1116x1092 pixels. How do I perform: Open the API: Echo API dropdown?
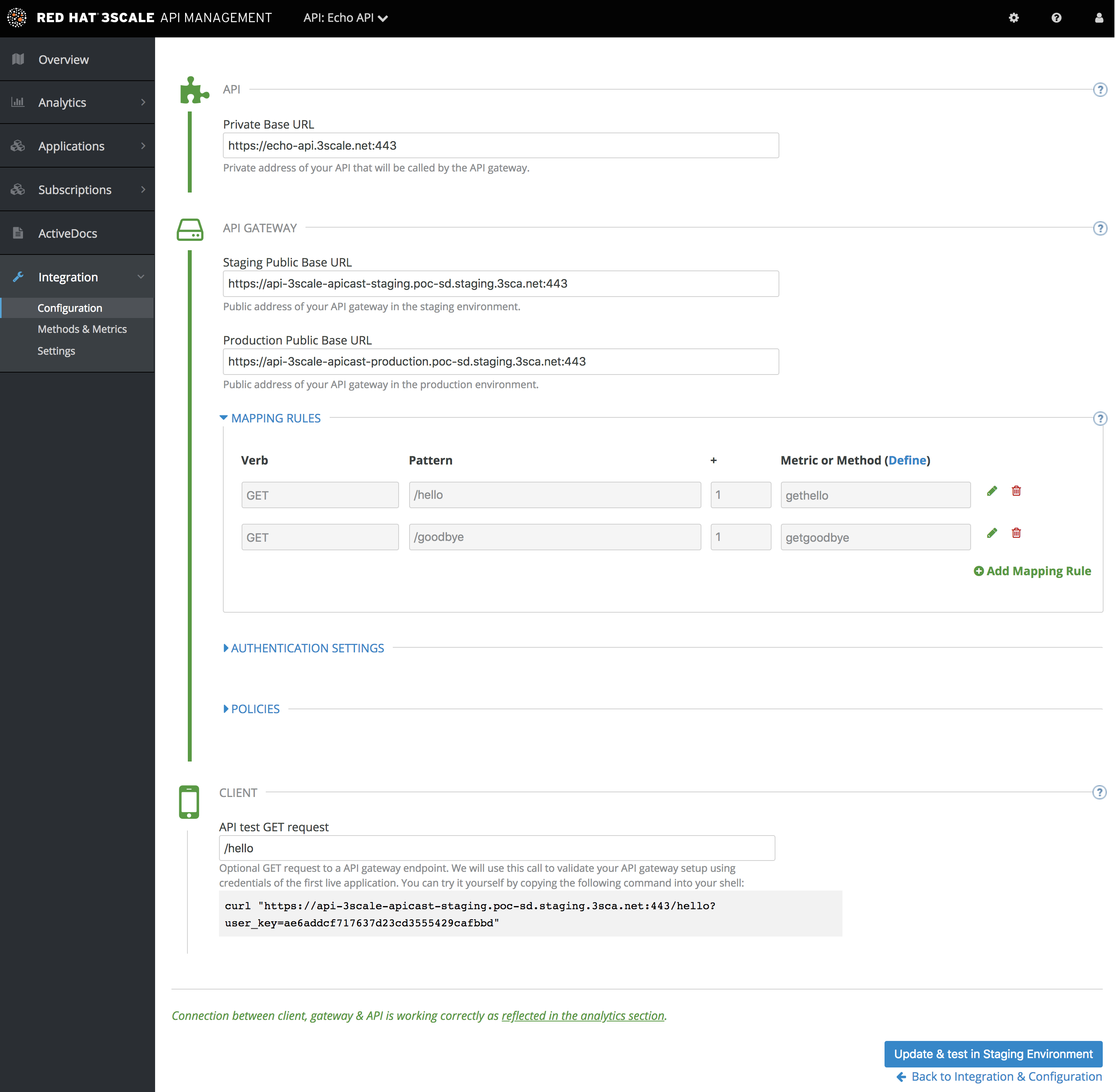coord(345,18)
